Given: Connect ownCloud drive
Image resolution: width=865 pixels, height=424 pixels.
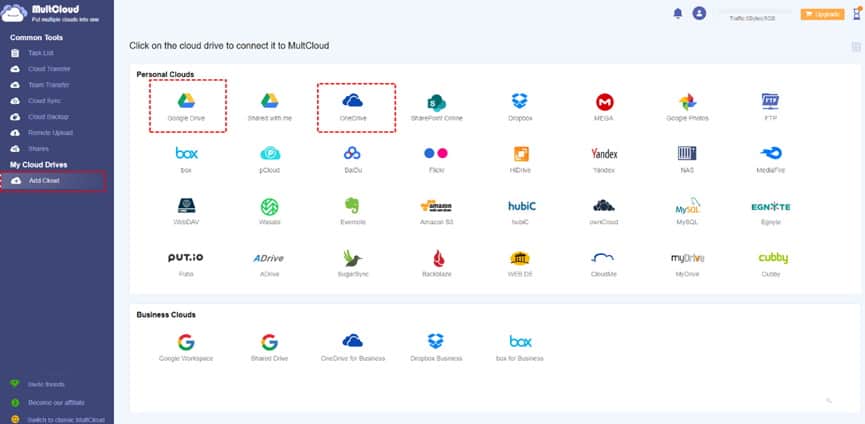Looking at the screenshot, I should (604, 212).
